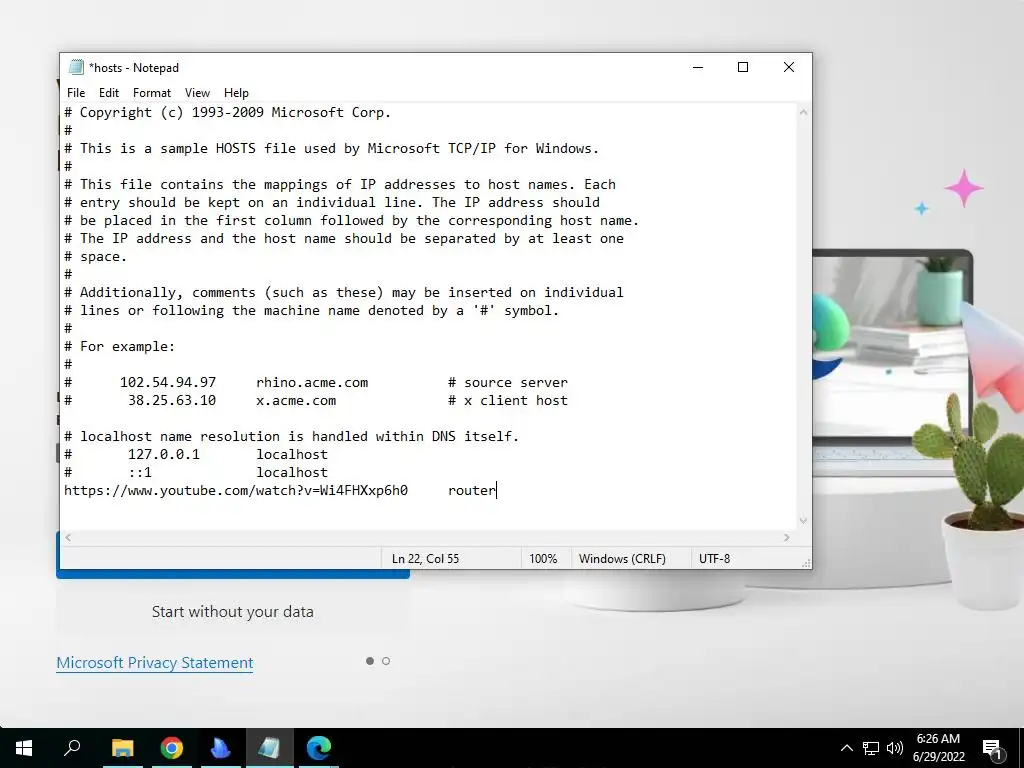The height and width of the screenshot is (768, 1024).
Task: Minimize the hosts Notepad window
Action: (698, 67)
